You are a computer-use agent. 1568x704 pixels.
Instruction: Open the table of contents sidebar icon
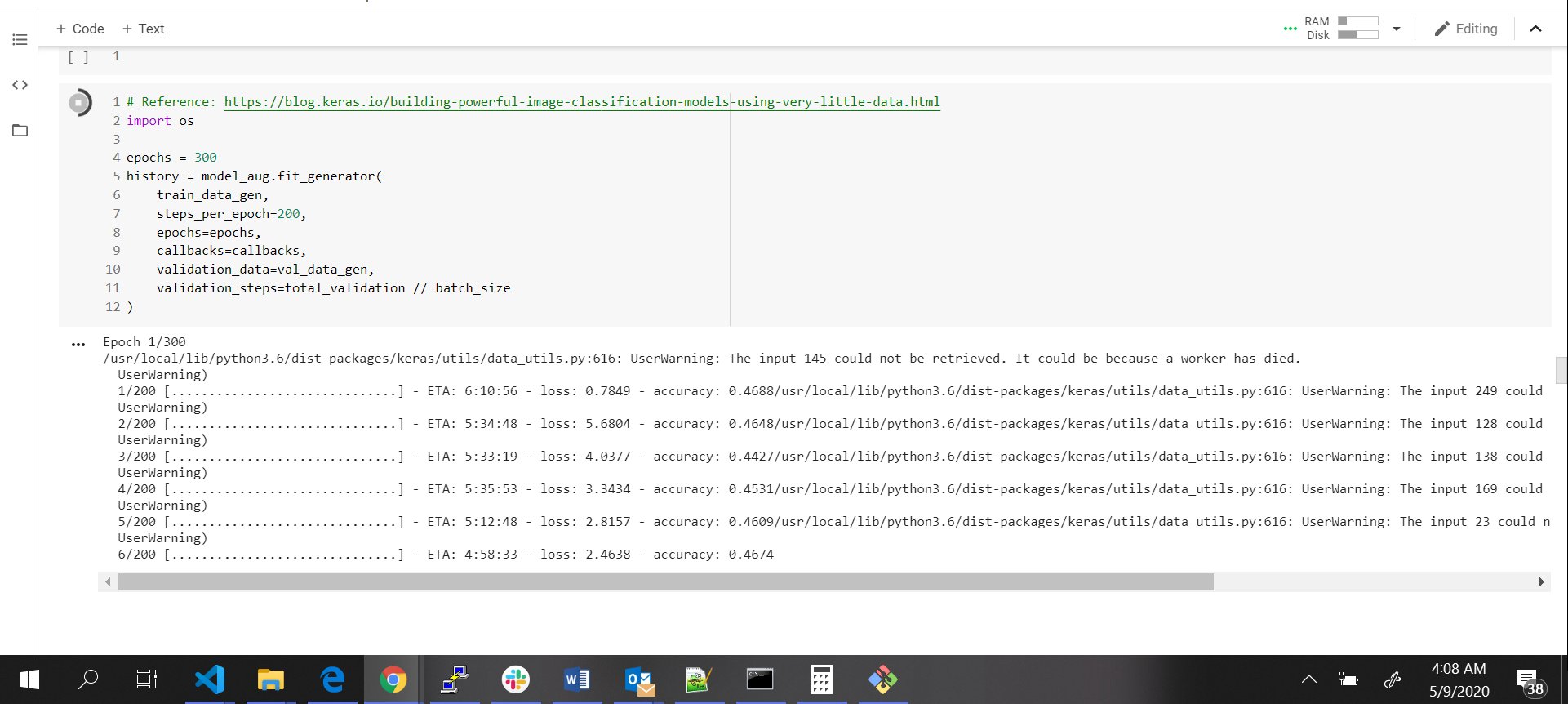tap(20, 39)
